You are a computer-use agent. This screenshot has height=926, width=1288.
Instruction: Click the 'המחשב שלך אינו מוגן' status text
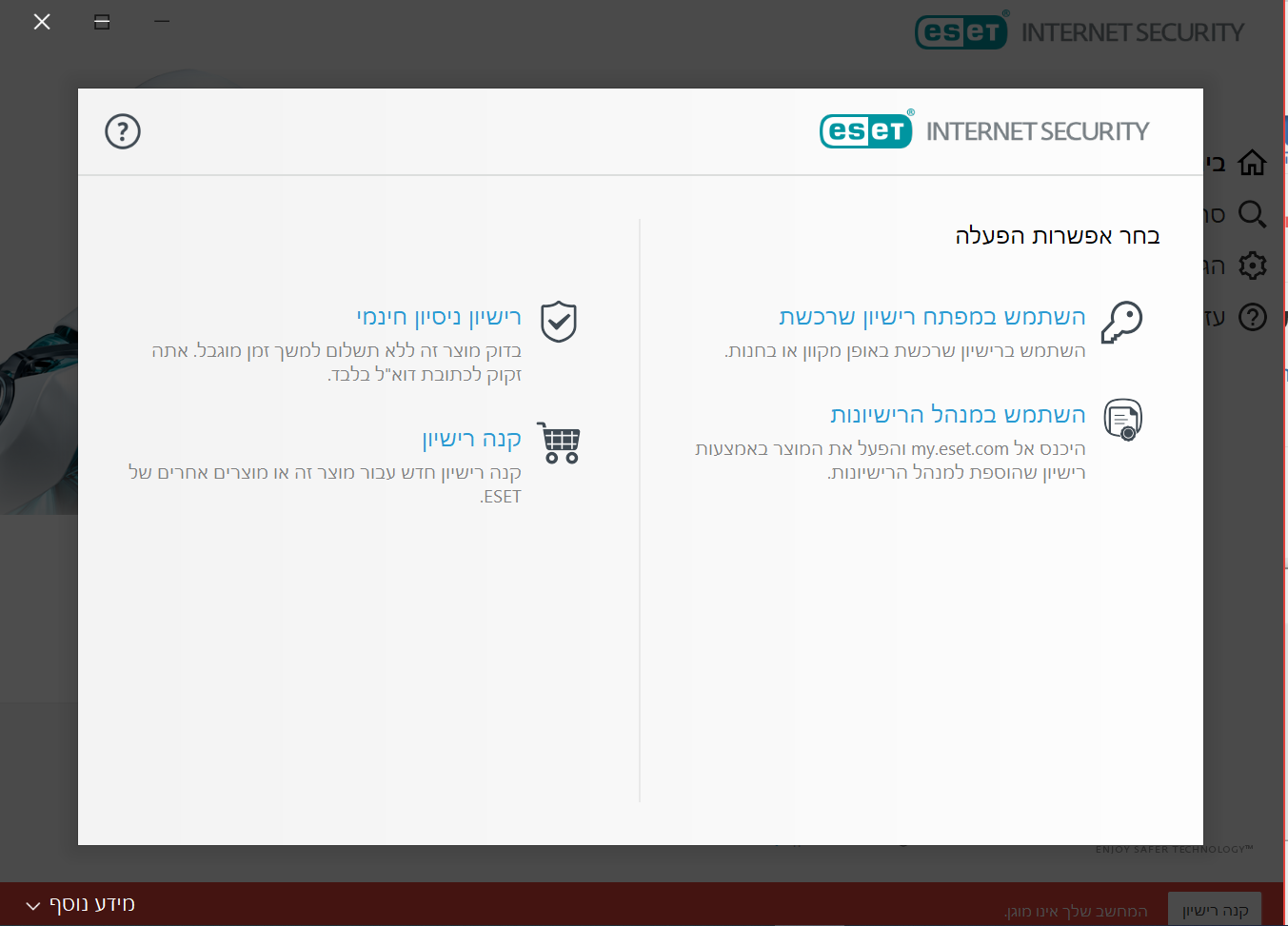(x=1076, y=912)
